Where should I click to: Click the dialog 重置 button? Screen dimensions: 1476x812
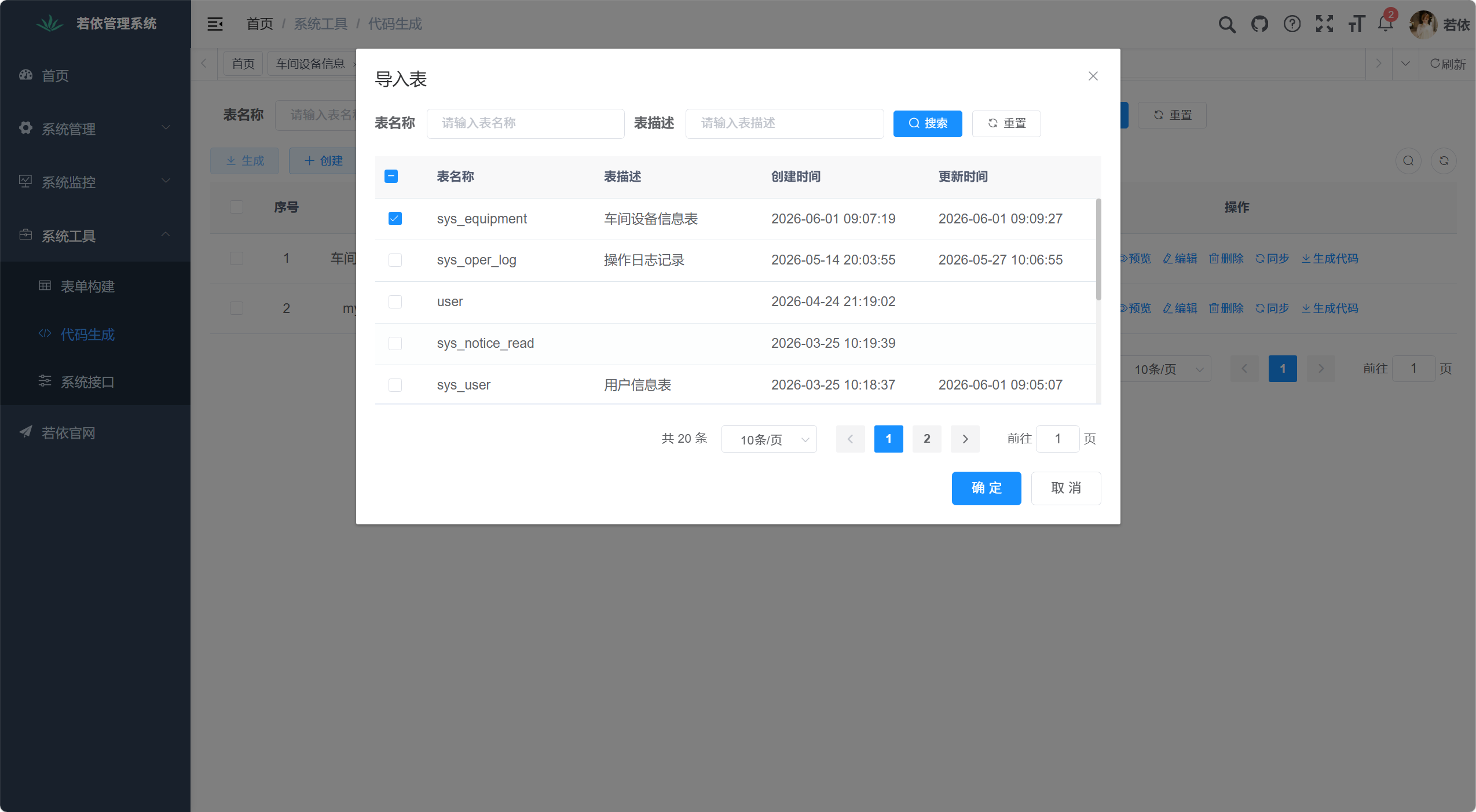click(1006, 124)
